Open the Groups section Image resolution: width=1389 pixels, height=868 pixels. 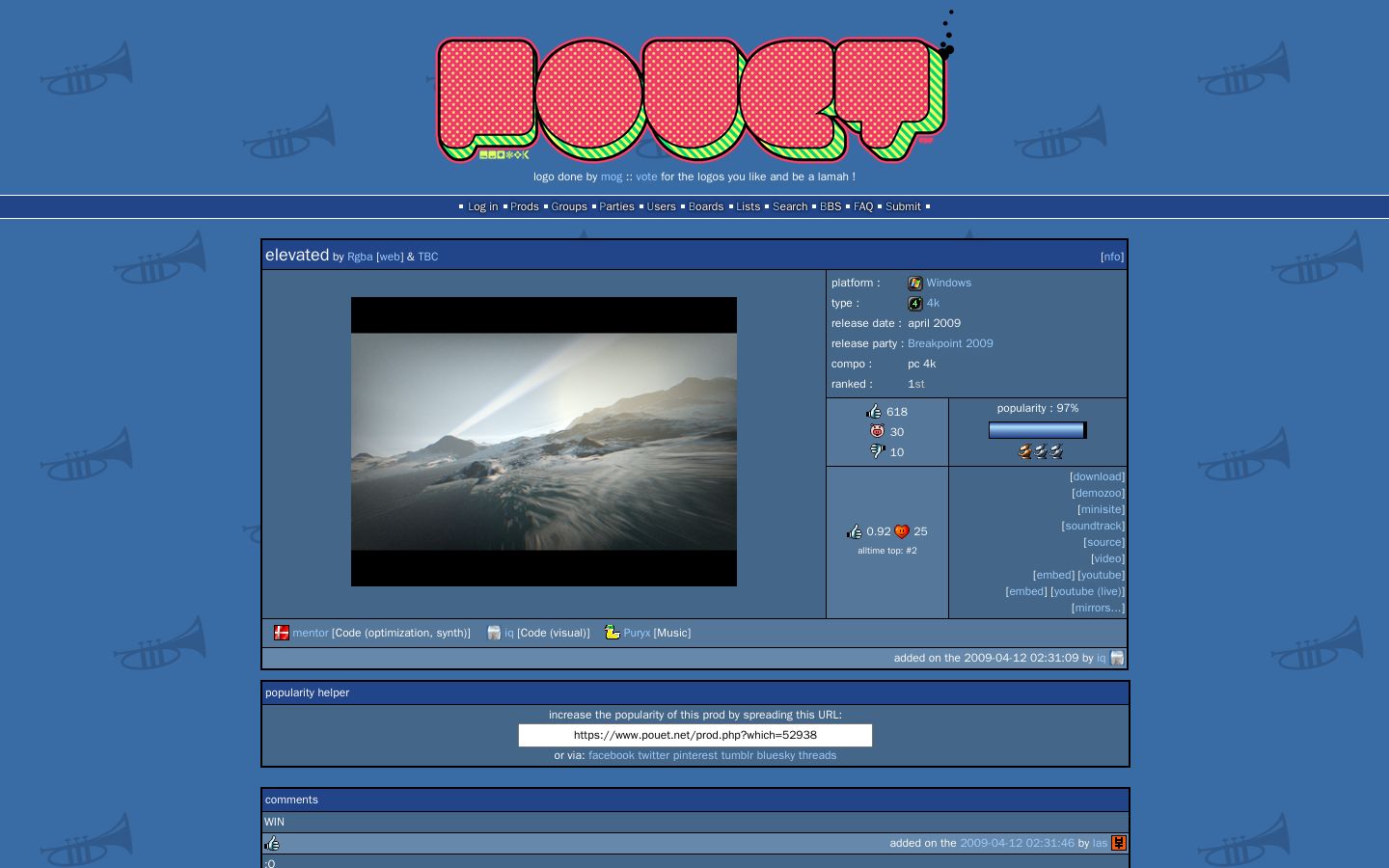tap(569, 206)
